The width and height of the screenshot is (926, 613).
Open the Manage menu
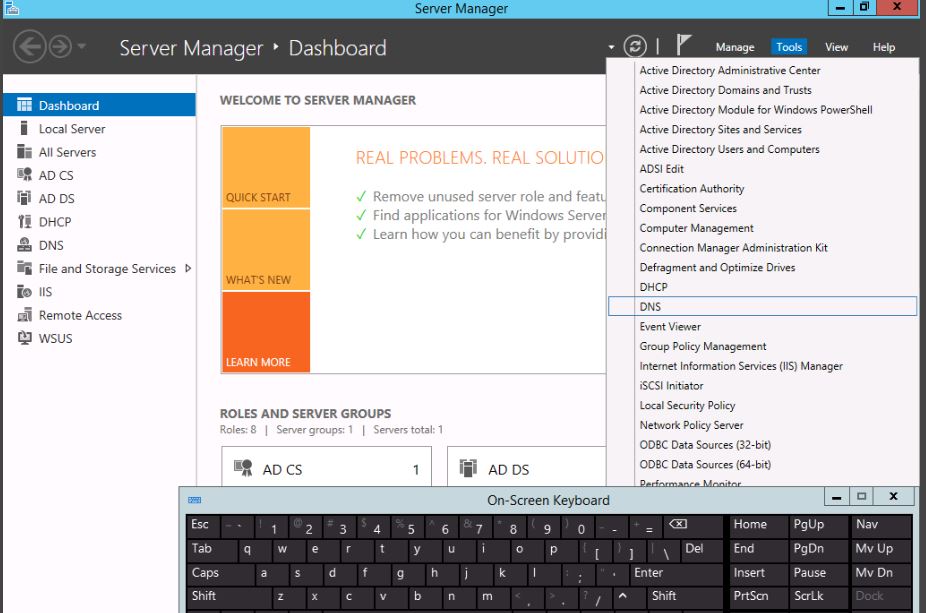pyautogui.click(x=734, y=47)
